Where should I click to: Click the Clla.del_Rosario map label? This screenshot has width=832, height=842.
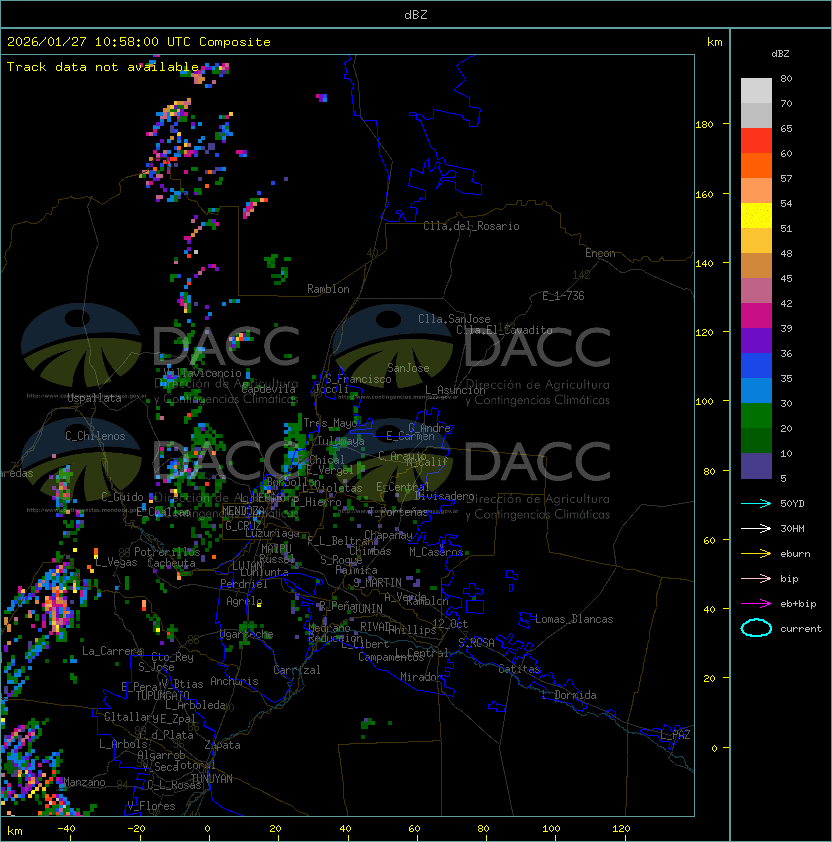(471, 226)
